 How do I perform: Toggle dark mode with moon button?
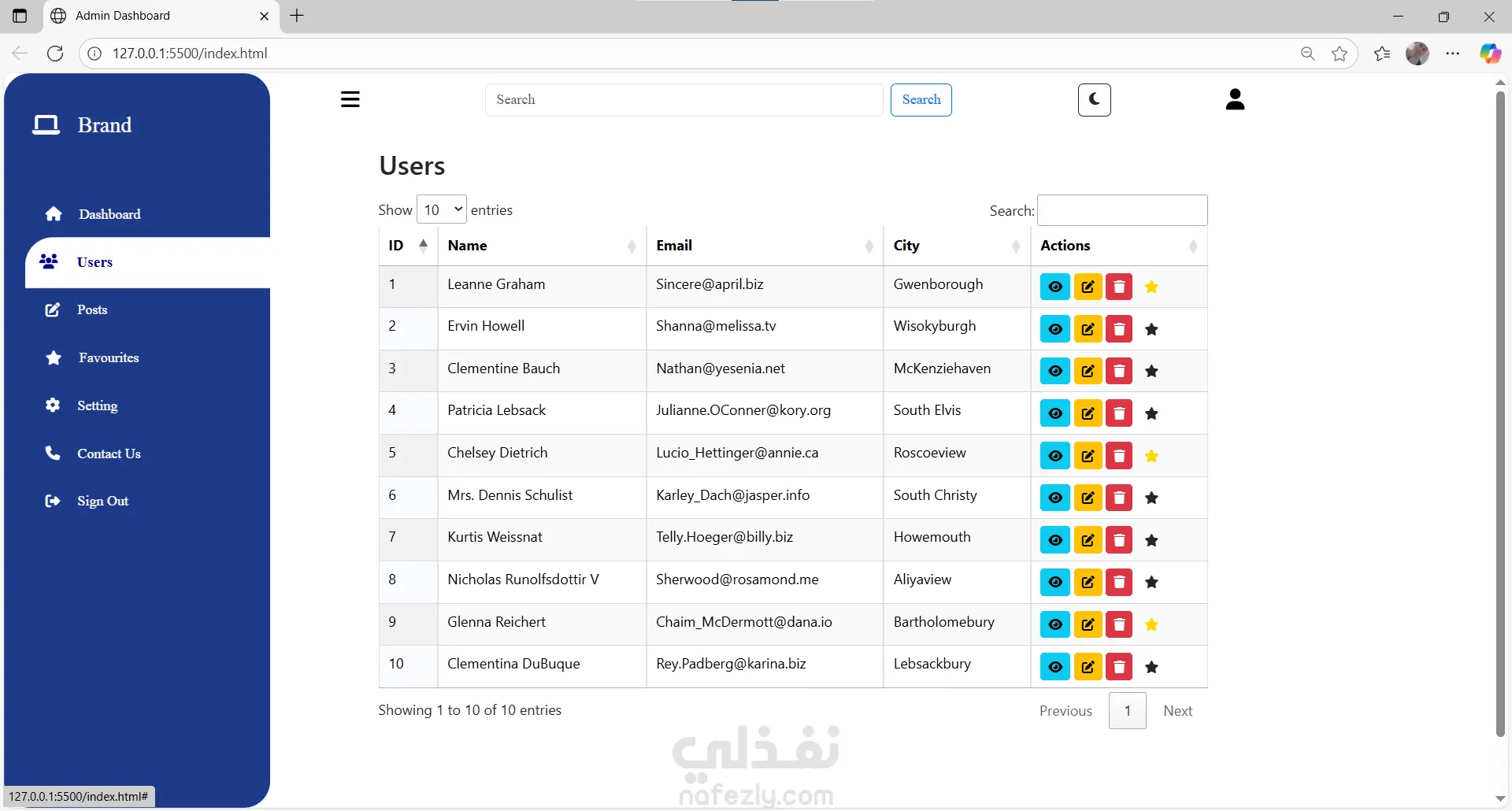click(1094, 100)
